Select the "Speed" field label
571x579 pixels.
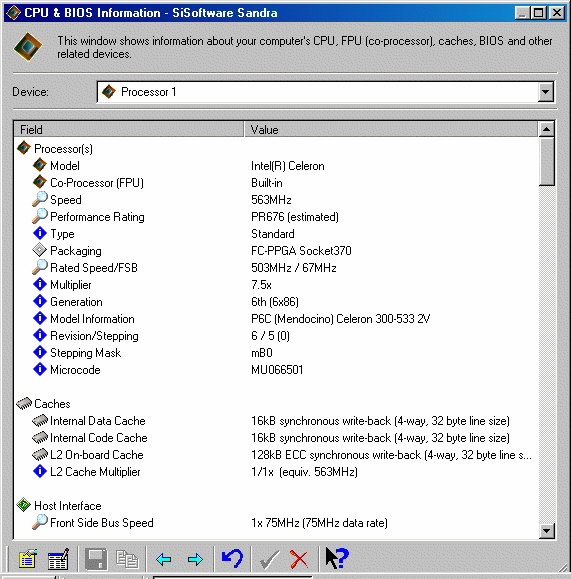point(66,200)
